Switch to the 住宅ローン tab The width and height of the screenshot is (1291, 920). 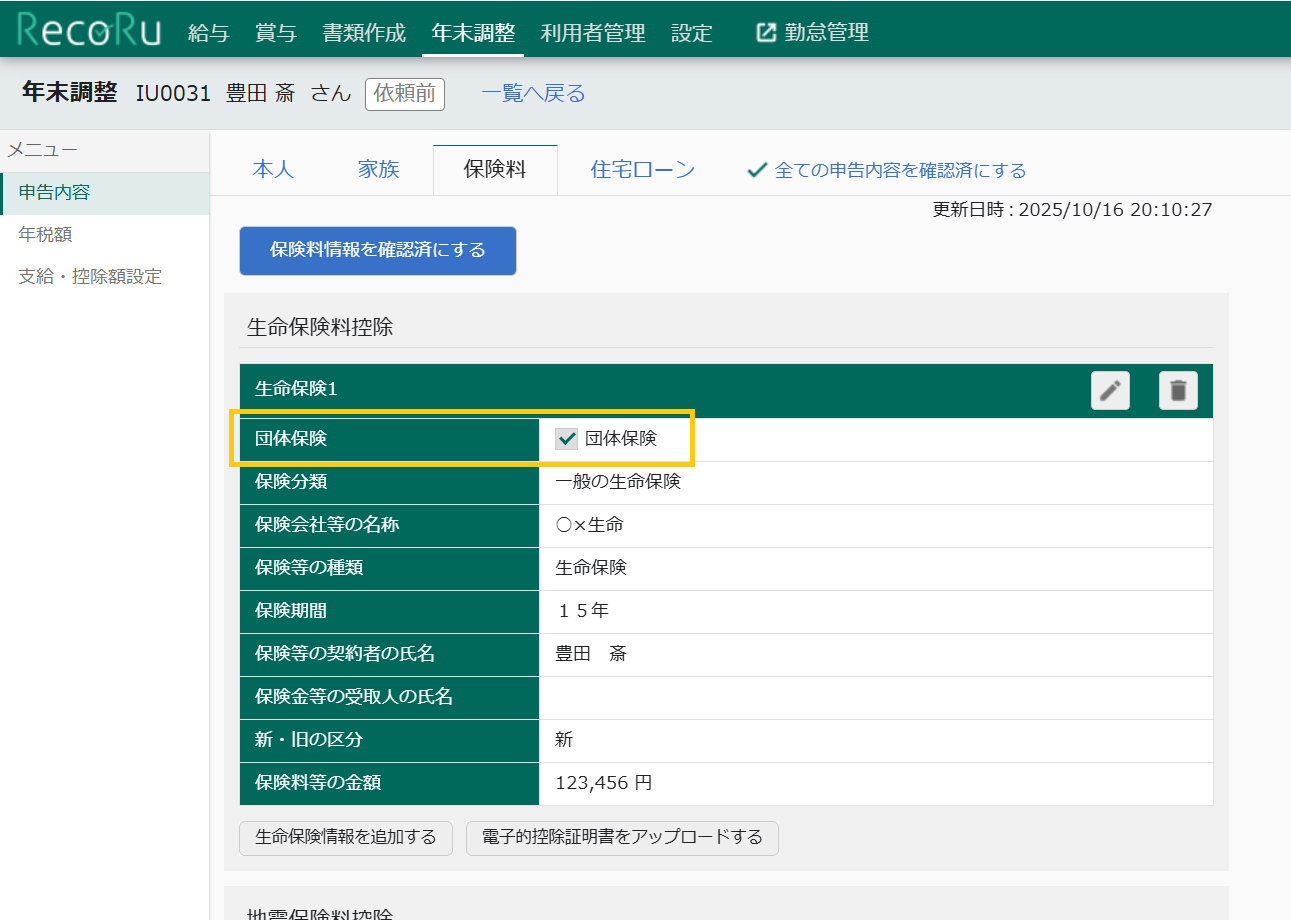click(x=643, y=169)
